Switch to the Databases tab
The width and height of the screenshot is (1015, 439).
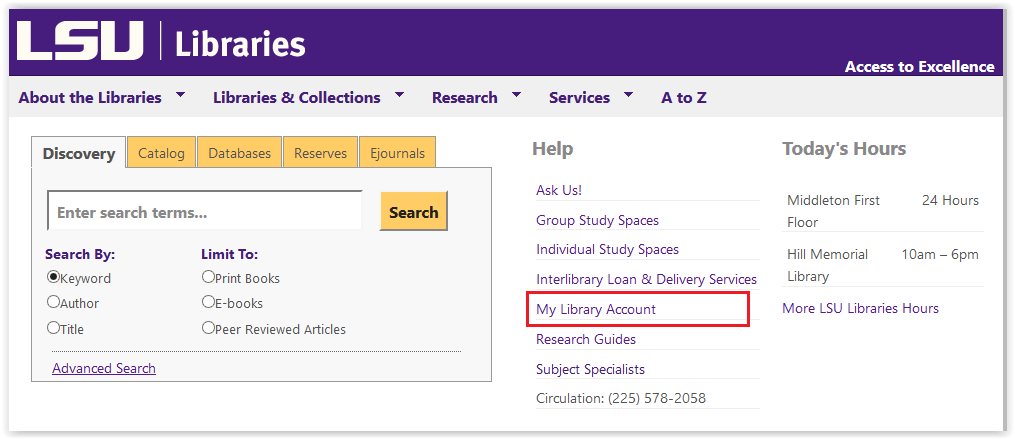coord(240,153)
